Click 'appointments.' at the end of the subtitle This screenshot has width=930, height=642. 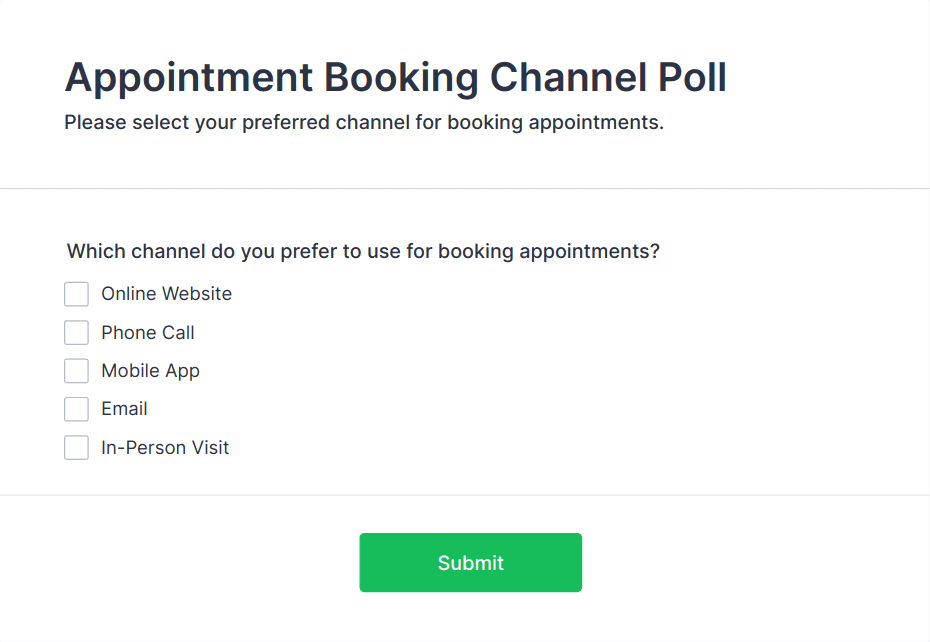coord(607,124)
